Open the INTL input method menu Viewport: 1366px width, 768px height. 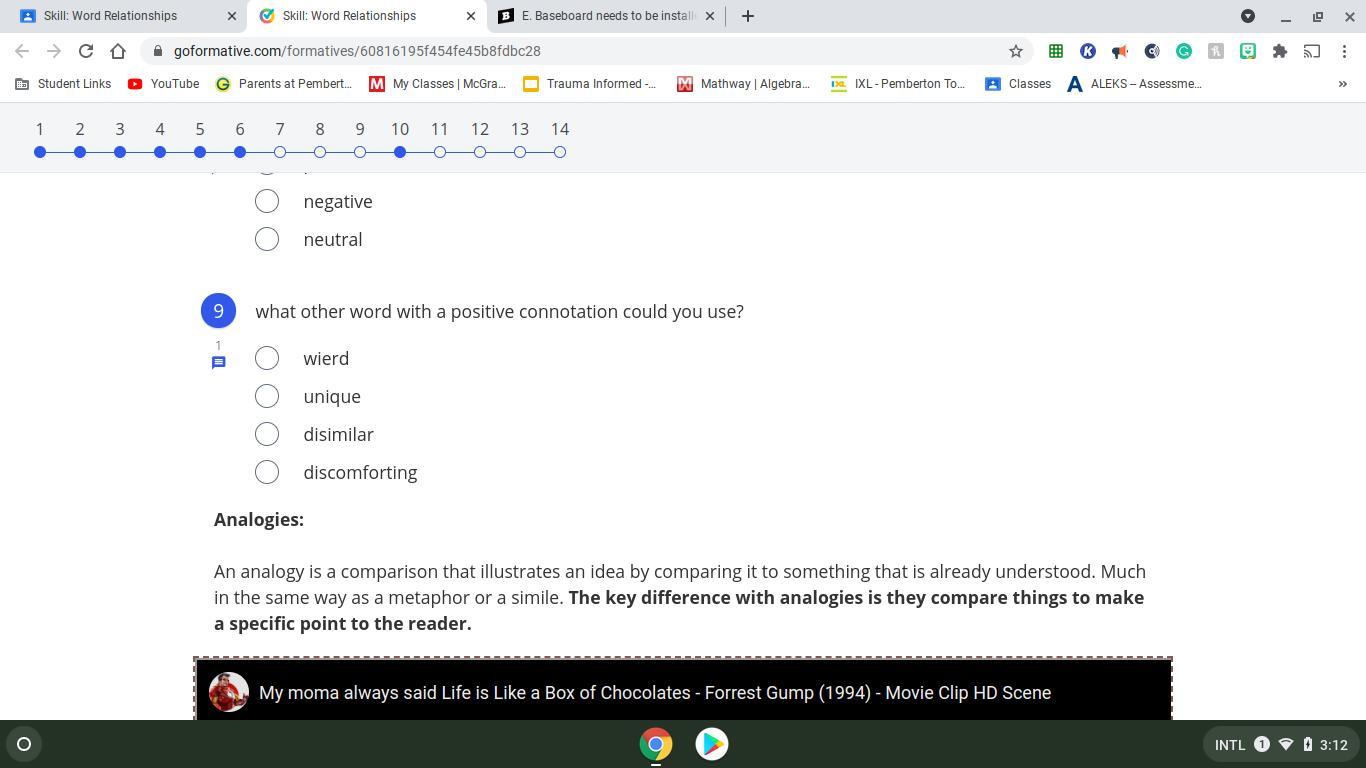1230,744
